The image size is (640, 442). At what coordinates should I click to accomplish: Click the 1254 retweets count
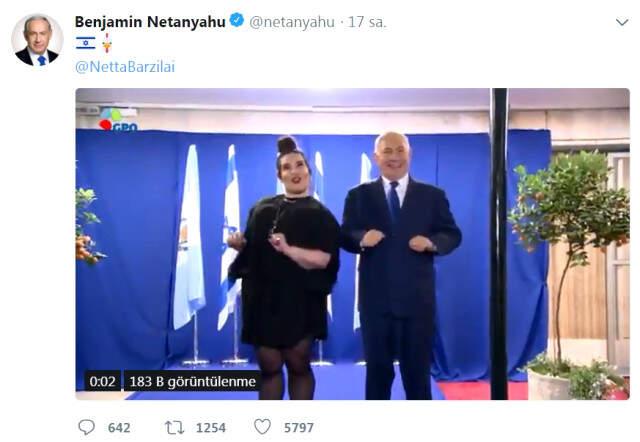[211, 428]
